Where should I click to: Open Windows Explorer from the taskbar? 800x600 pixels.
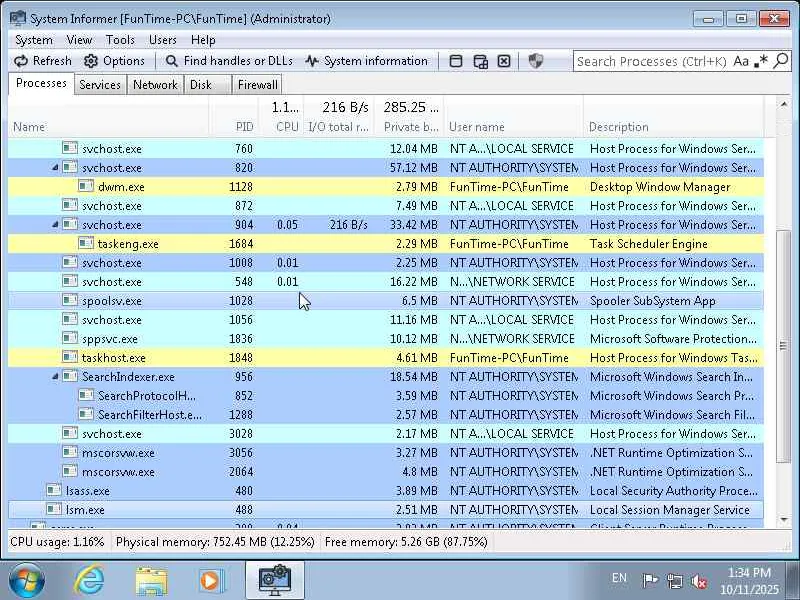pos(151,581)
